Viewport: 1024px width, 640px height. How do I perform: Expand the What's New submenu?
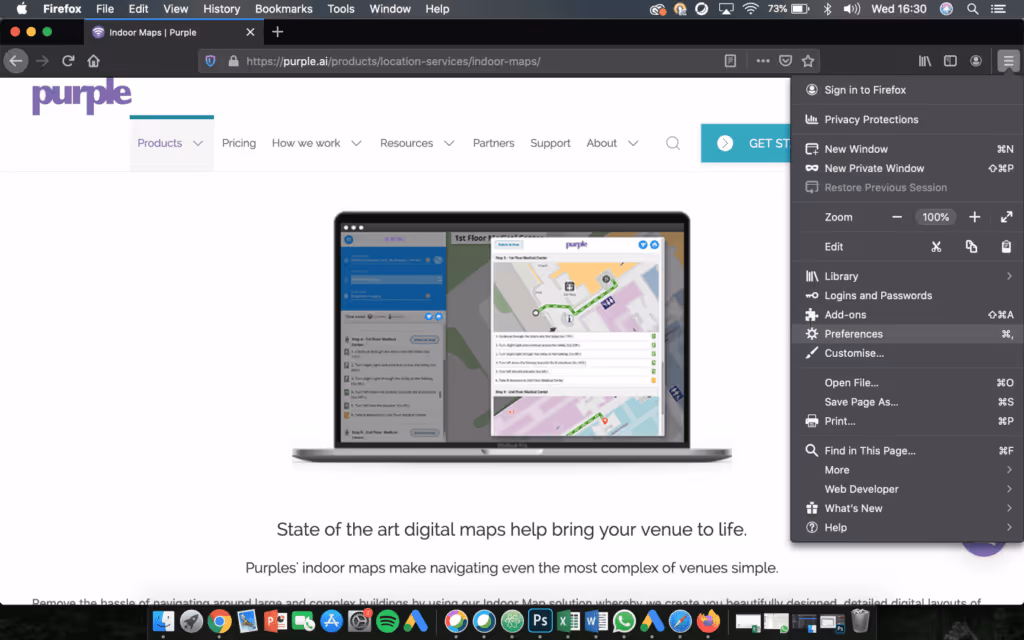pos(907,508)
